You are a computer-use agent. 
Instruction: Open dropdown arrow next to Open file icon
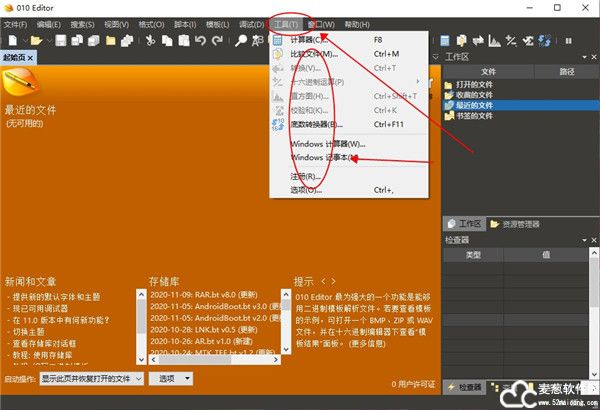[x=49, y=40]
